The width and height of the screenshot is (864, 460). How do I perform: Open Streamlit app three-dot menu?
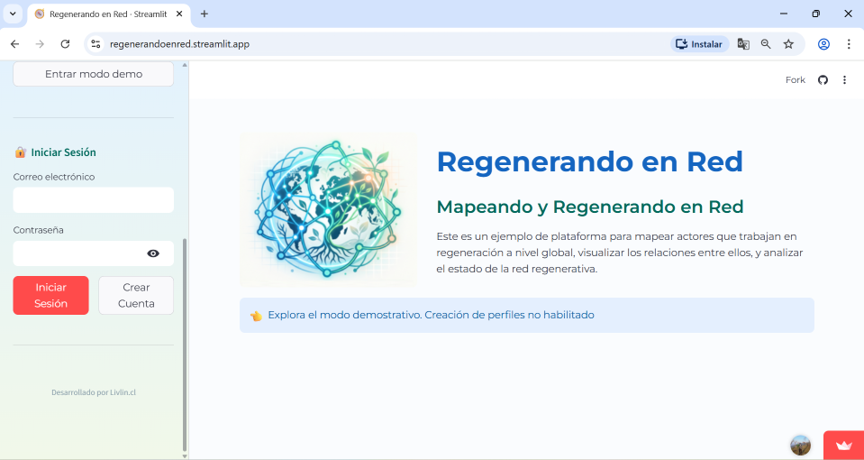pyautogui.click(x=844, y=80)
